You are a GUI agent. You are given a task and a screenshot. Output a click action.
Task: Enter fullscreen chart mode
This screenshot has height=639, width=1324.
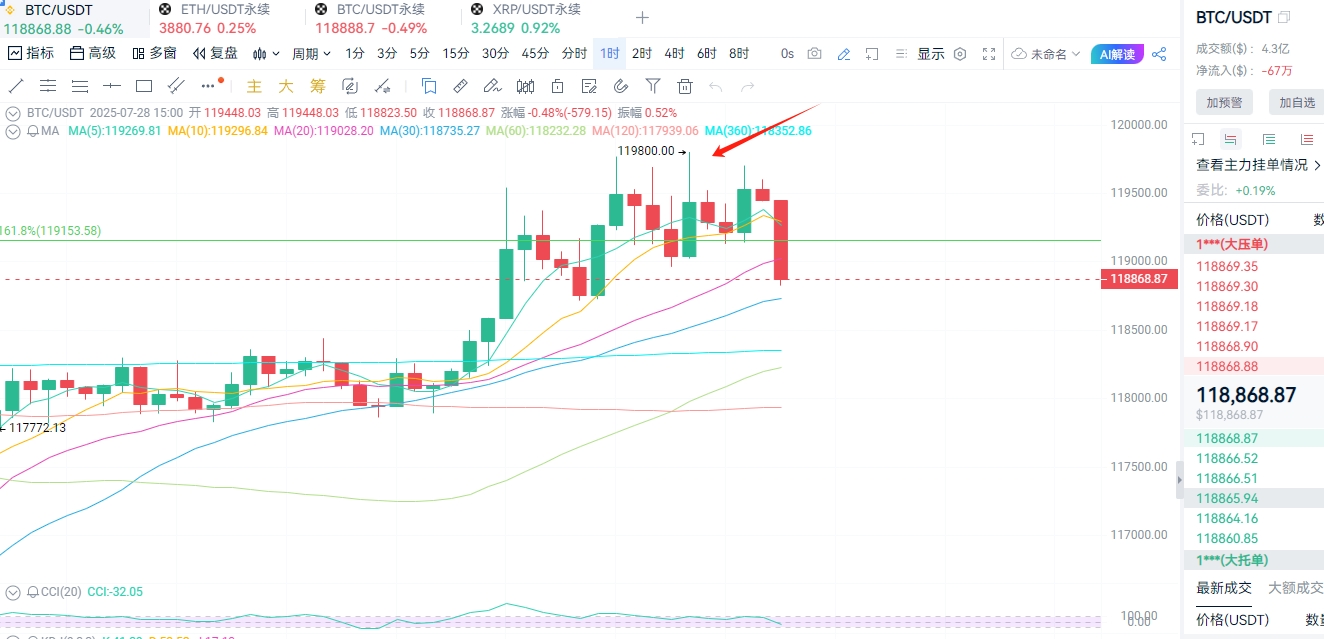click(x=989, y=54)
